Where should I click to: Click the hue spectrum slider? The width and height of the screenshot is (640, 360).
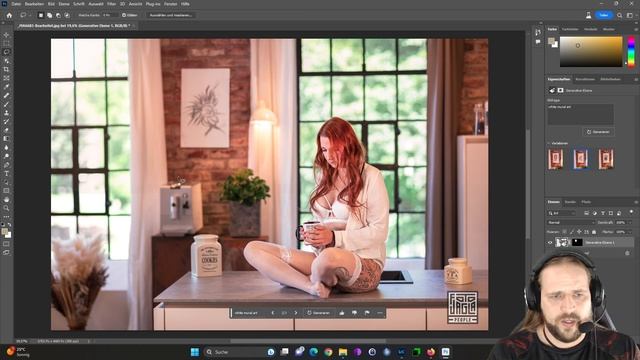[x=631, y=52]
